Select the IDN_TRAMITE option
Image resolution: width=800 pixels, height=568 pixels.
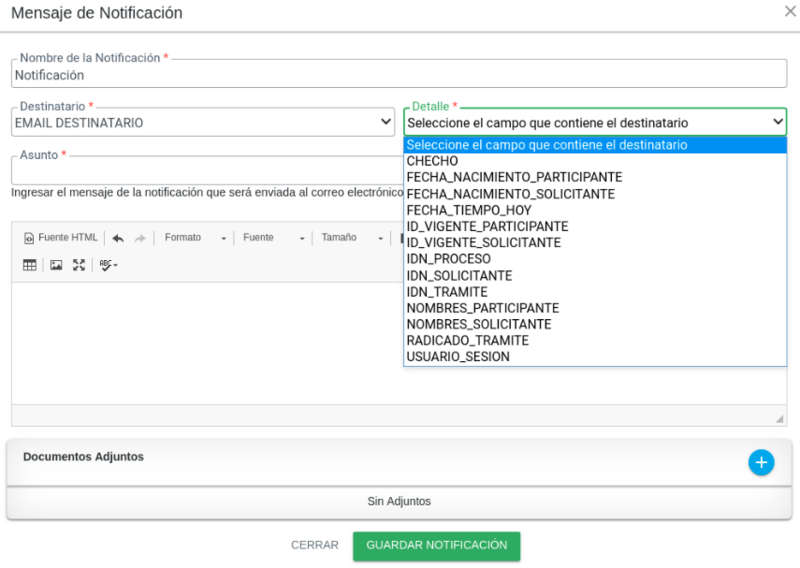tap(447, 292)
